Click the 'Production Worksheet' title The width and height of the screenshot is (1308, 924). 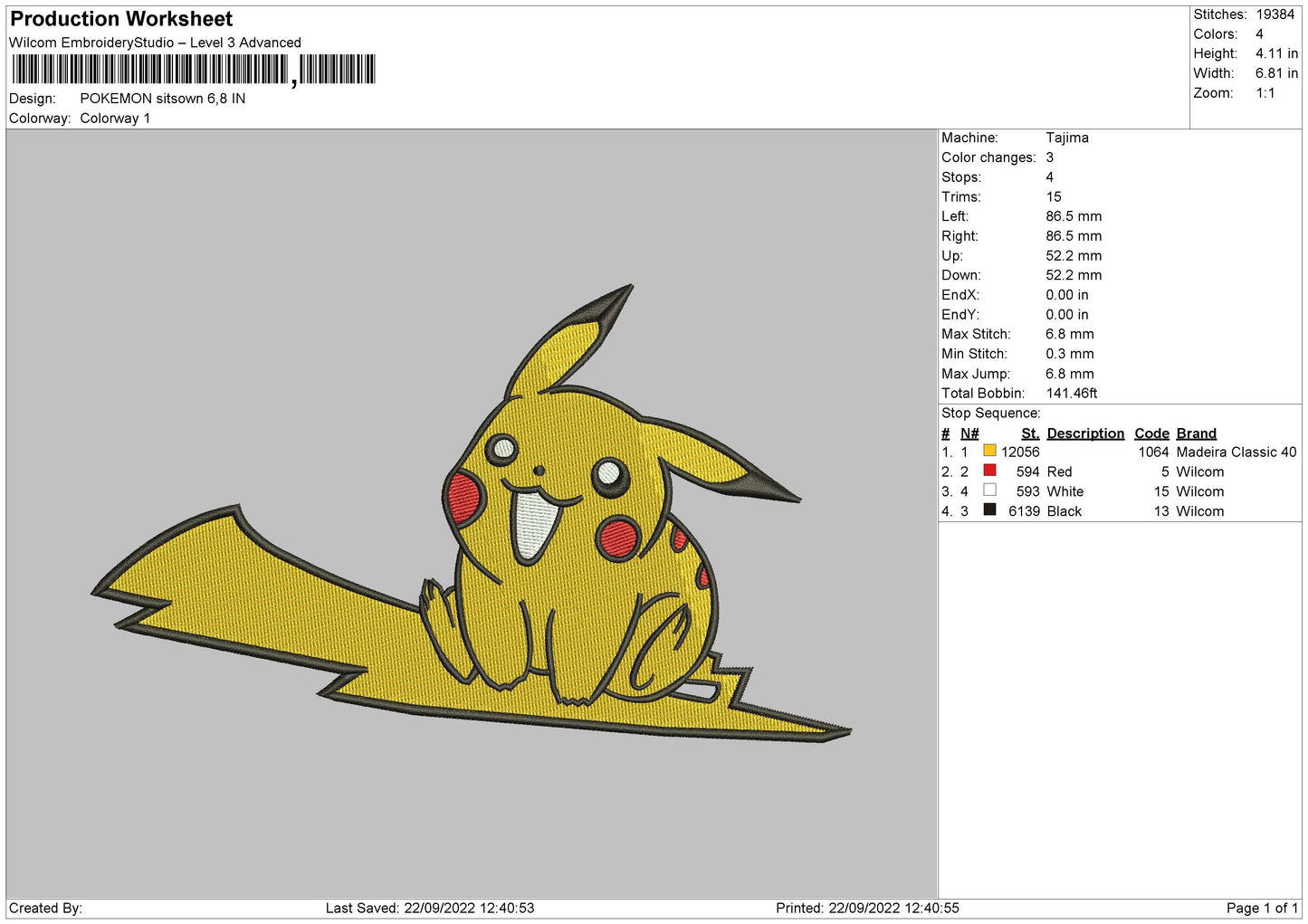coord(121,19)
